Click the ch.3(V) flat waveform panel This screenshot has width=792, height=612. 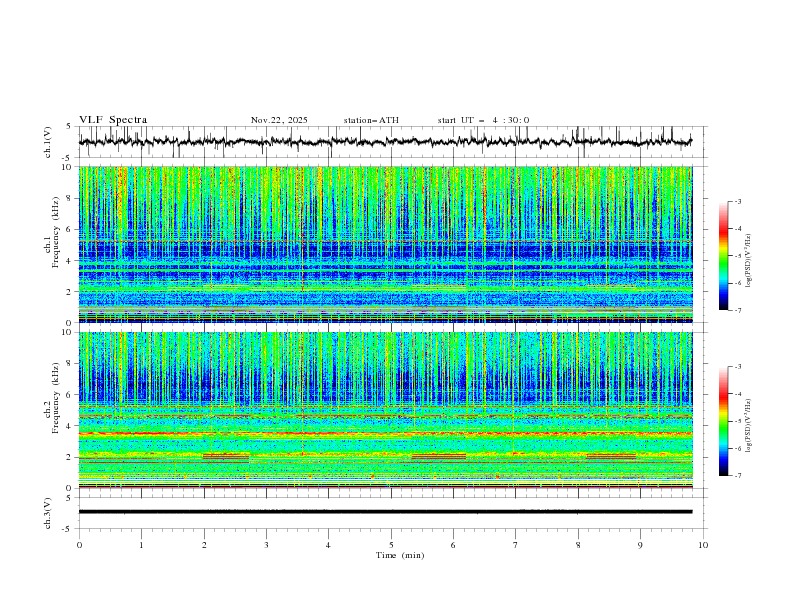[390, 511]
